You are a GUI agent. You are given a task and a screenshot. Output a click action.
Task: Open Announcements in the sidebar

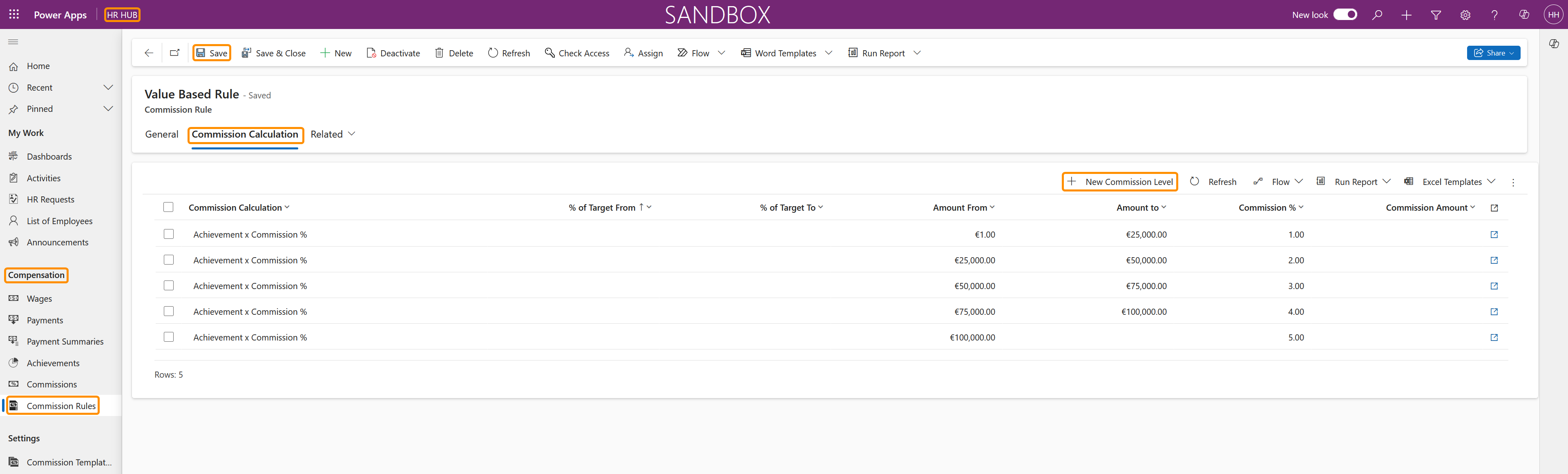pyautogui.click(x=58, y=242)
